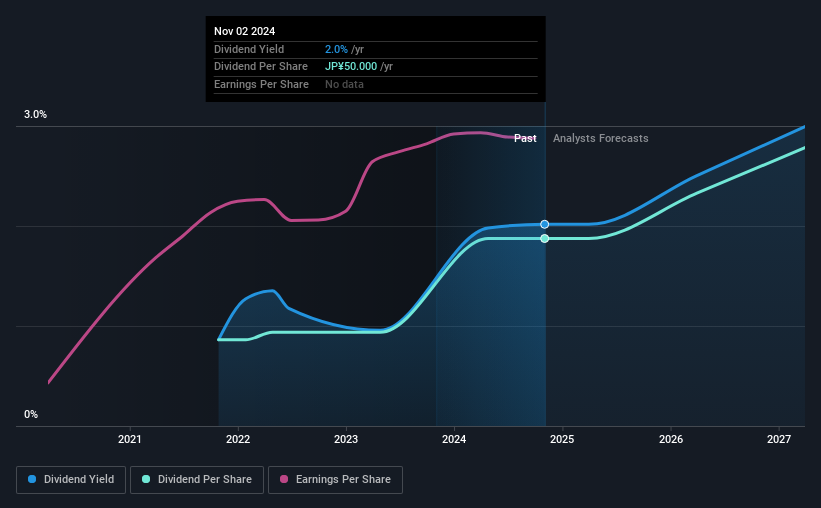Screen dimensions: 821x508
Task: Select the 2027 x-axis label
Action: [x=779, y=439]
